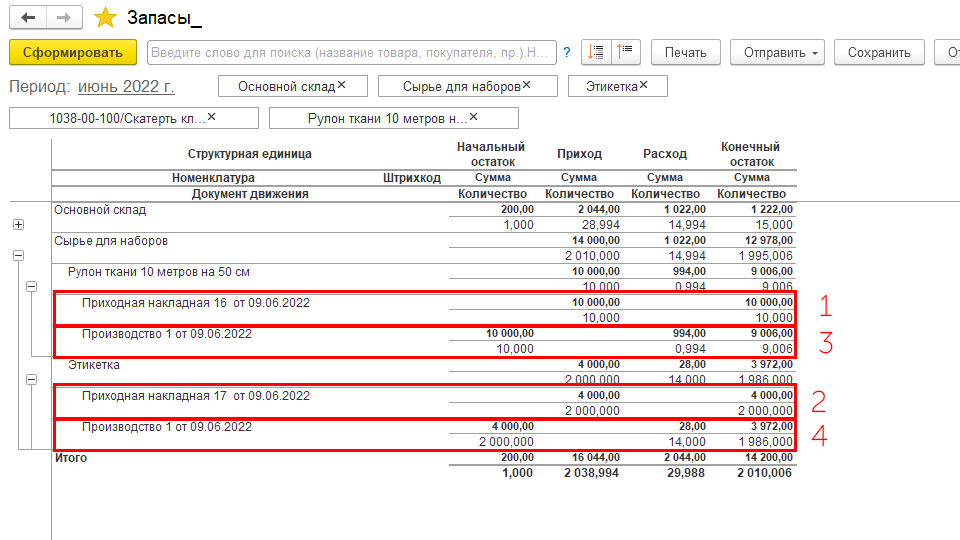960x540 pixels.
Task: Collapse the Сырье для наборов group
Action: click(x=18, y=256)
